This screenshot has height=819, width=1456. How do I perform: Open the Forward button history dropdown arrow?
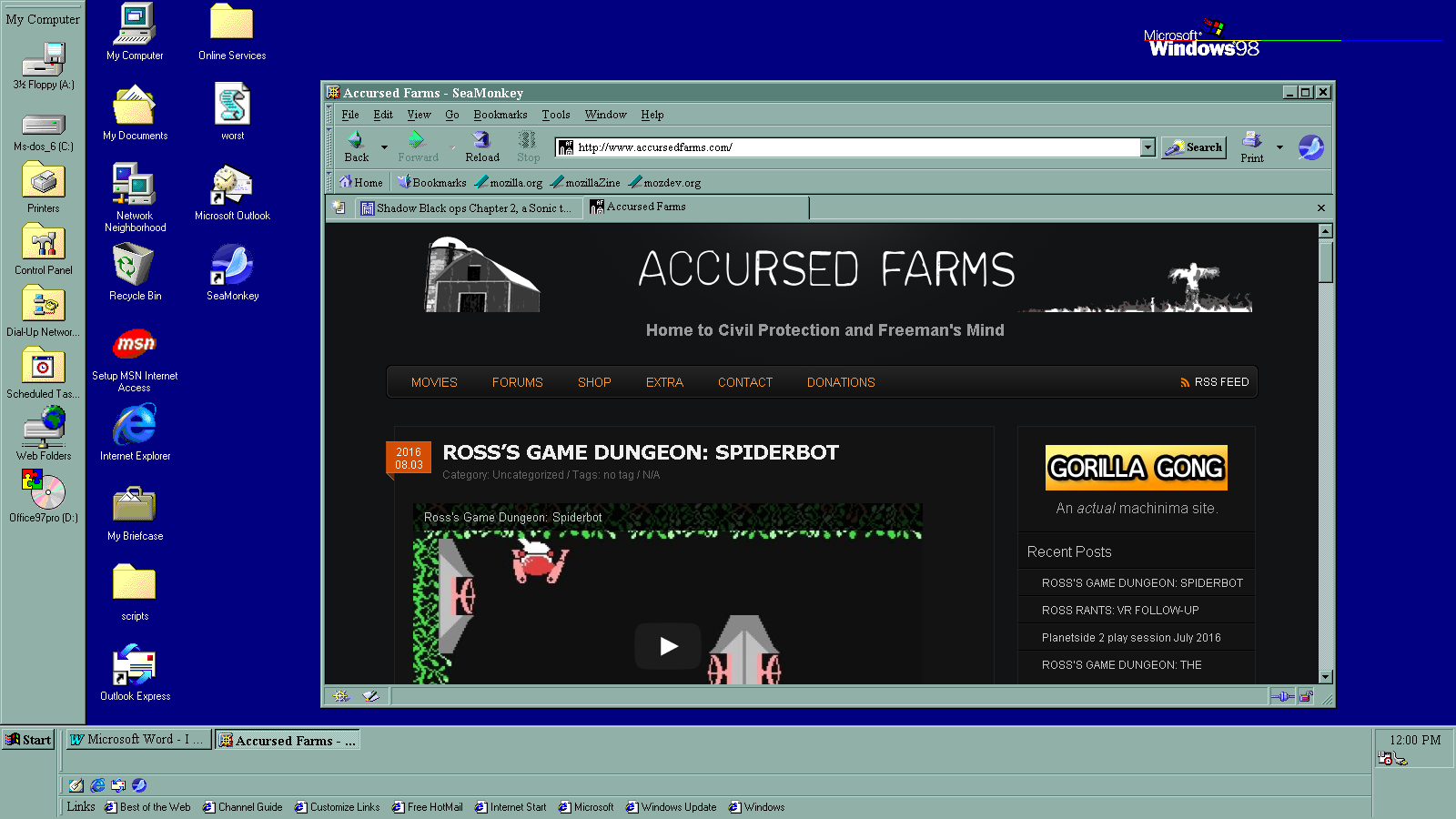click(451, 147)
